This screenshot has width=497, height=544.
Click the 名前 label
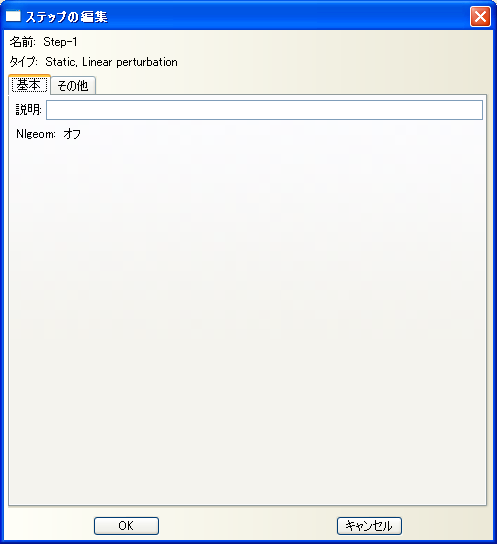(x=22, y=42)
